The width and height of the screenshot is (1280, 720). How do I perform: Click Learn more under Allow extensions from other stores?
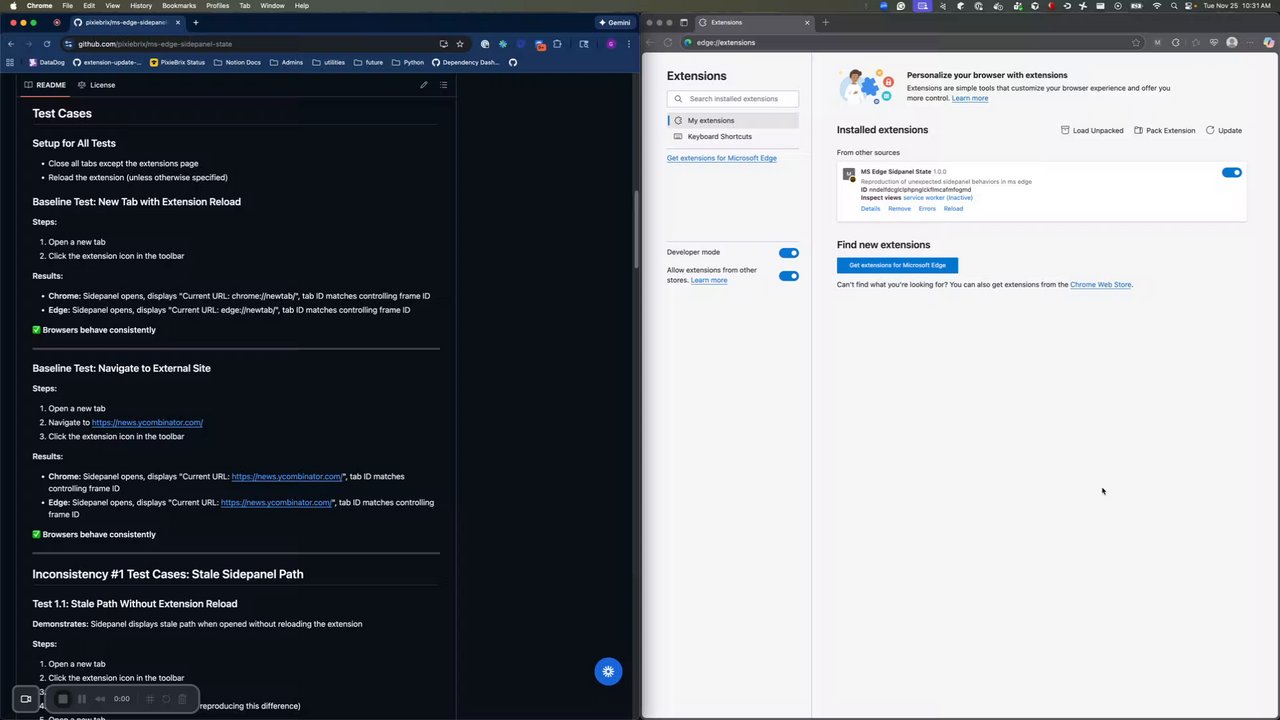click(x=709, y=280)
